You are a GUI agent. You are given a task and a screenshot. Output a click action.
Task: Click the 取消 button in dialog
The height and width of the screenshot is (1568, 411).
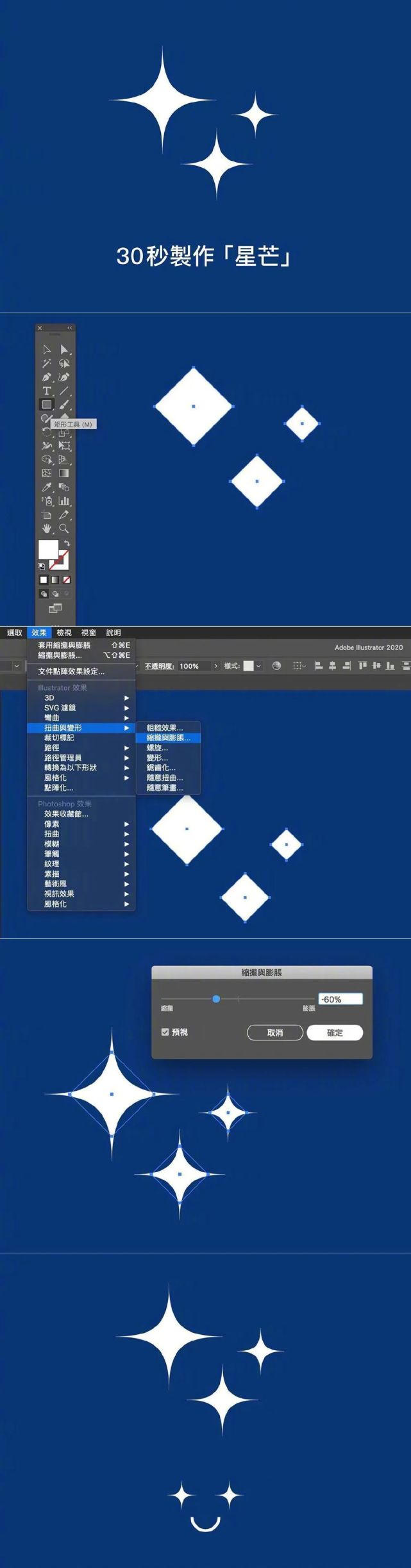275,1033
